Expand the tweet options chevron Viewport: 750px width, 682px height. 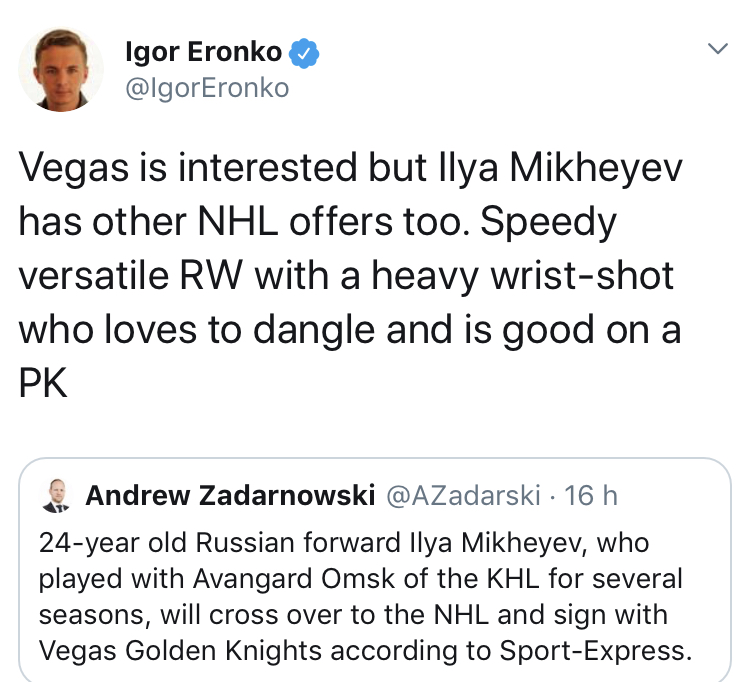(716, 49)
